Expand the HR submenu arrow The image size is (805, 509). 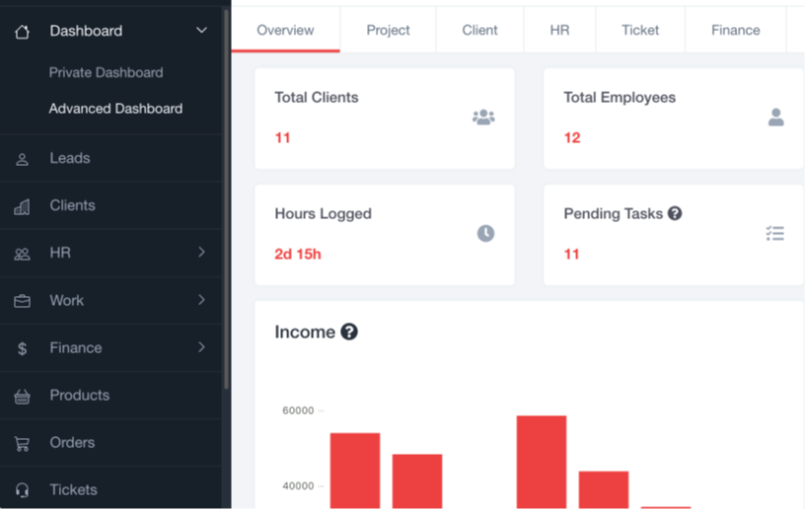[x=201, y=253]
